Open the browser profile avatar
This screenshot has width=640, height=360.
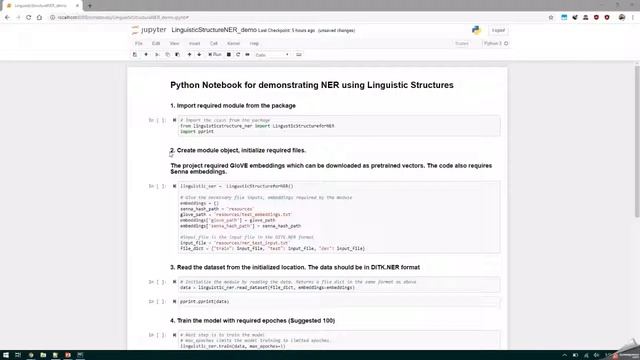click(622, 18)
